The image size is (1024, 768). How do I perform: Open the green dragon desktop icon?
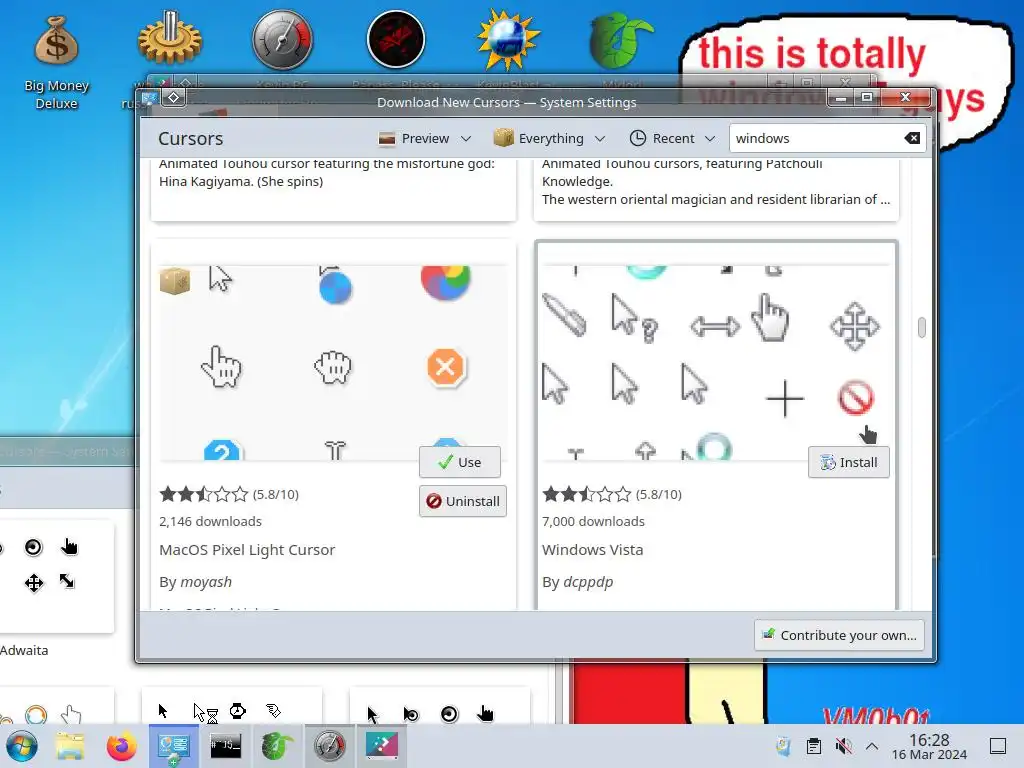pos(620,40)
